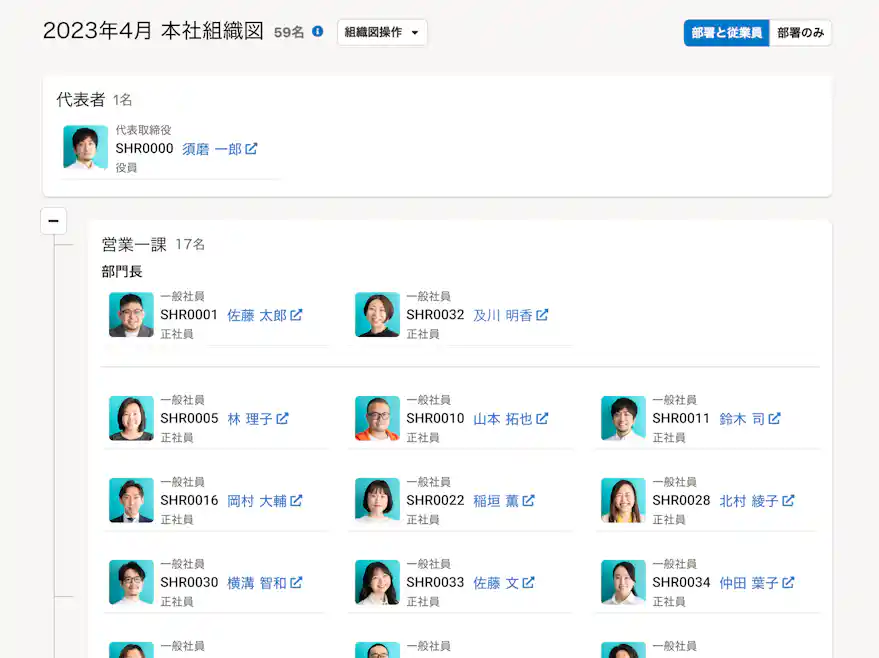This screenshot has height=658, width=879.
Task: Click external link icon next to 岡村 大輔
Action: click(297, 501)
